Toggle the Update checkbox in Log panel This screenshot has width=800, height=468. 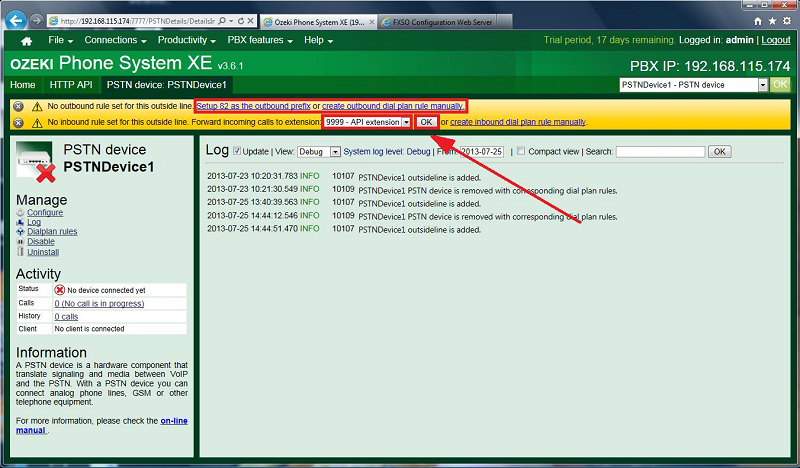coord(237,151)
